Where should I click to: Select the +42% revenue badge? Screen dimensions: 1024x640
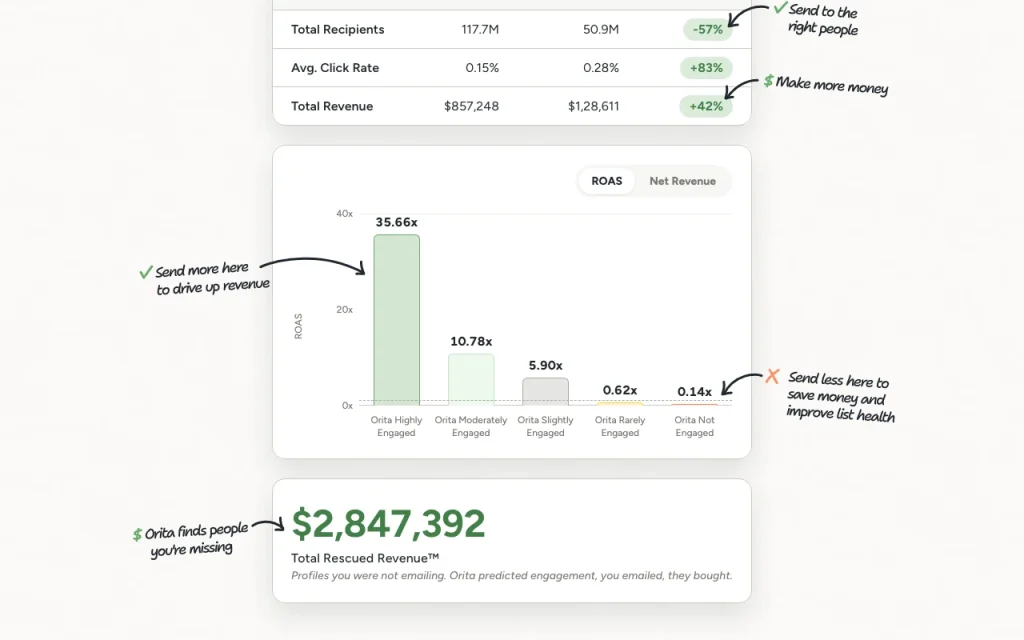[706, 106]
